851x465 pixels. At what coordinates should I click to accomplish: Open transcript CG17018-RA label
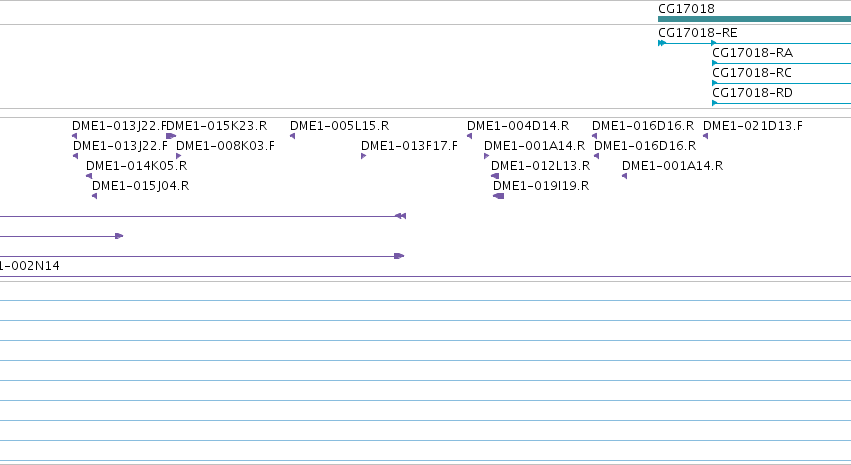coord(752,53)
